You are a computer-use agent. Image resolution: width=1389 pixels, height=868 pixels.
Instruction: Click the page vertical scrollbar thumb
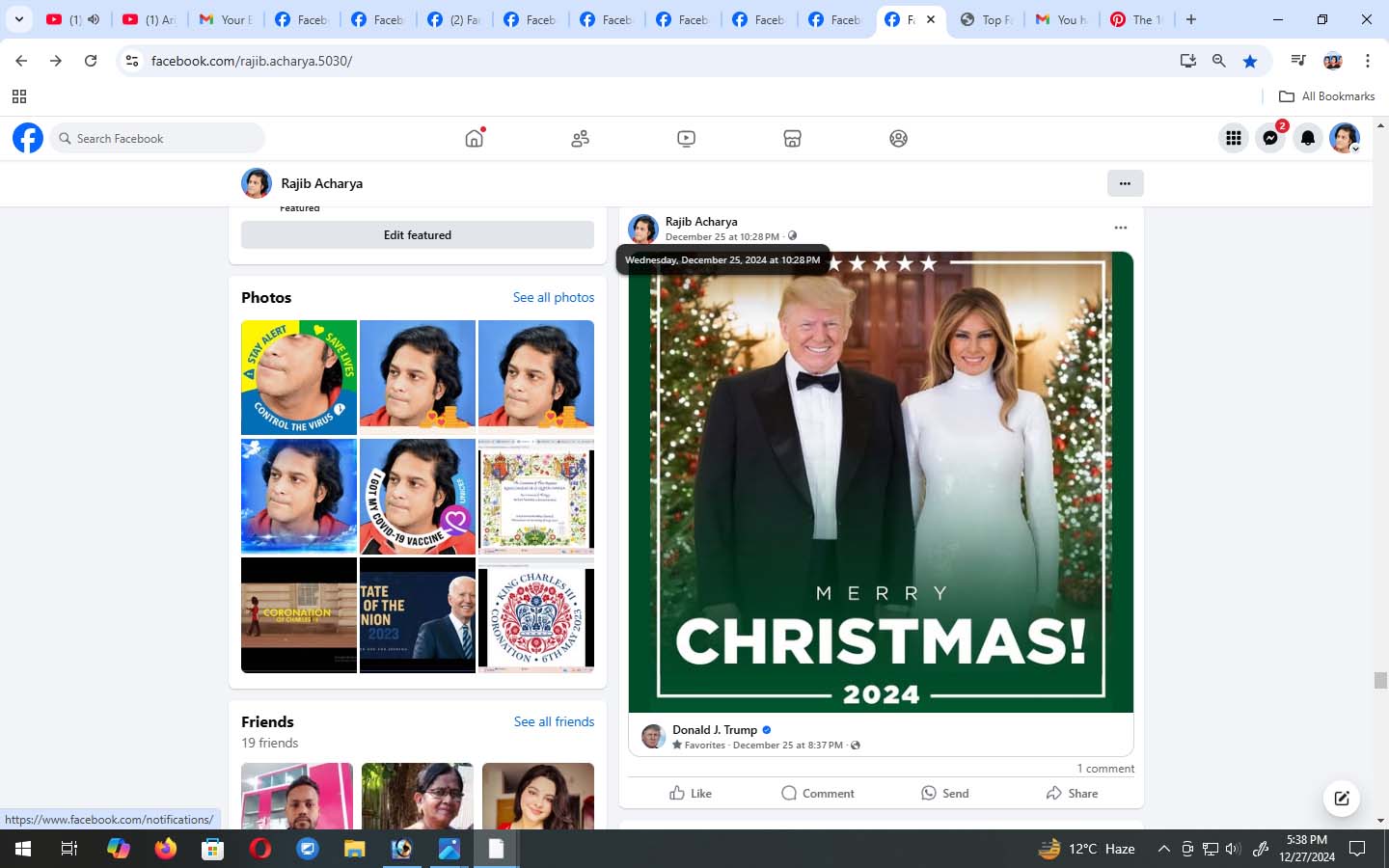pos(1380,680)
